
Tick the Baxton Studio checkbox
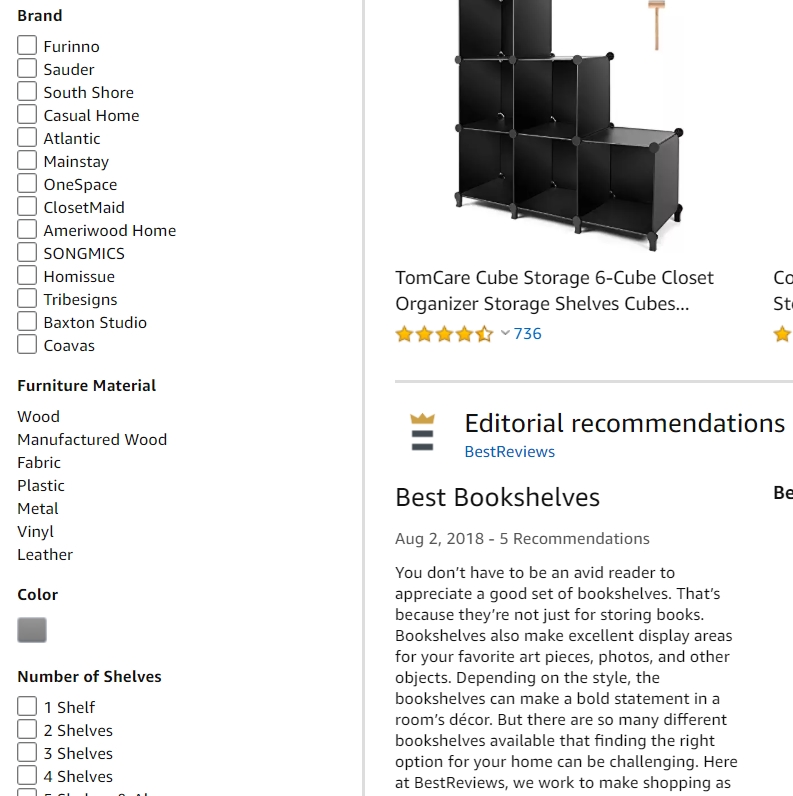pyautogui.click(x=27, y=322)
